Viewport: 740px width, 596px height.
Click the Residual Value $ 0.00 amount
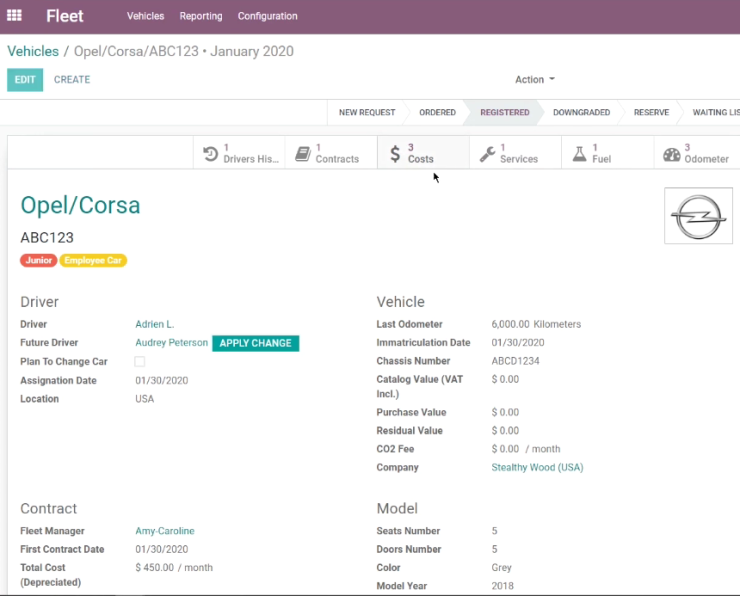click(x=505, y=430)
